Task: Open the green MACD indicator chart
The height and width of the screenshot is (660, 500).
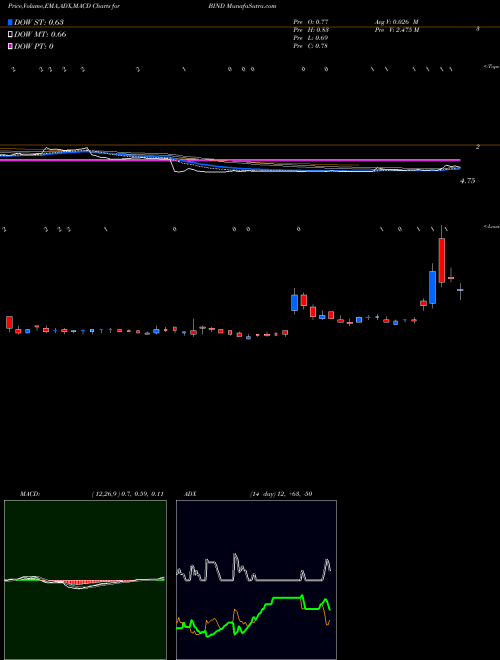Action: pos(85,580)
